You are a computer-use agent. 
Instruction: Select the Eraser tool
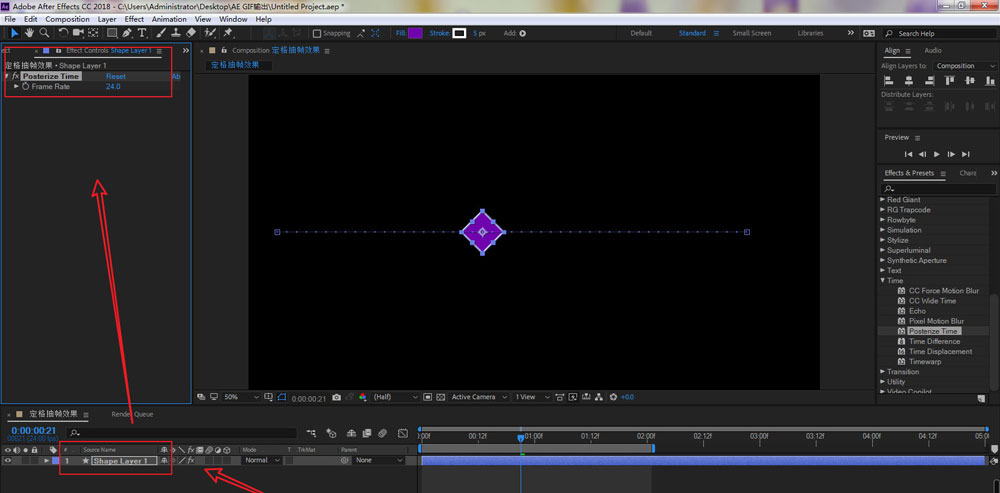191,33
